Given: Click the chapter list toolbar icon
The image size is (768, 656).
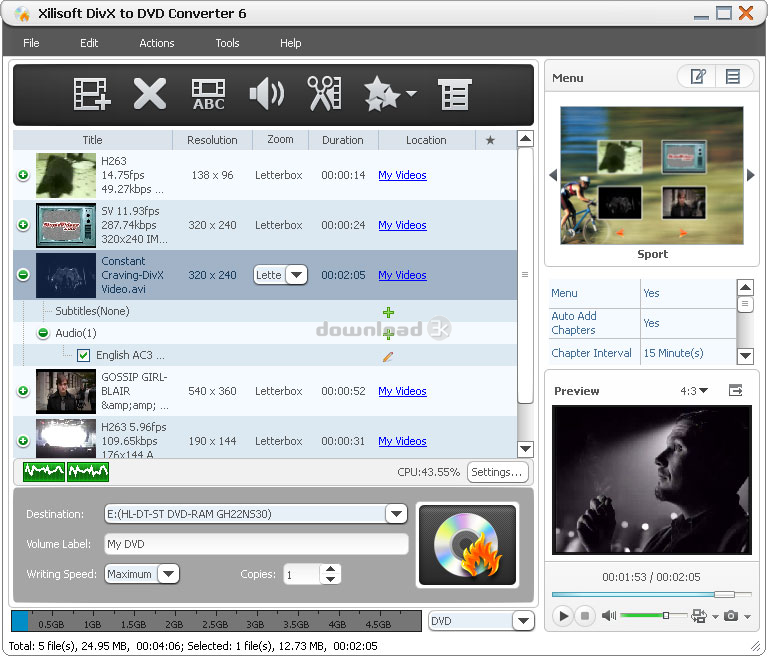Looking at the screenshot, I should [455, 94].
